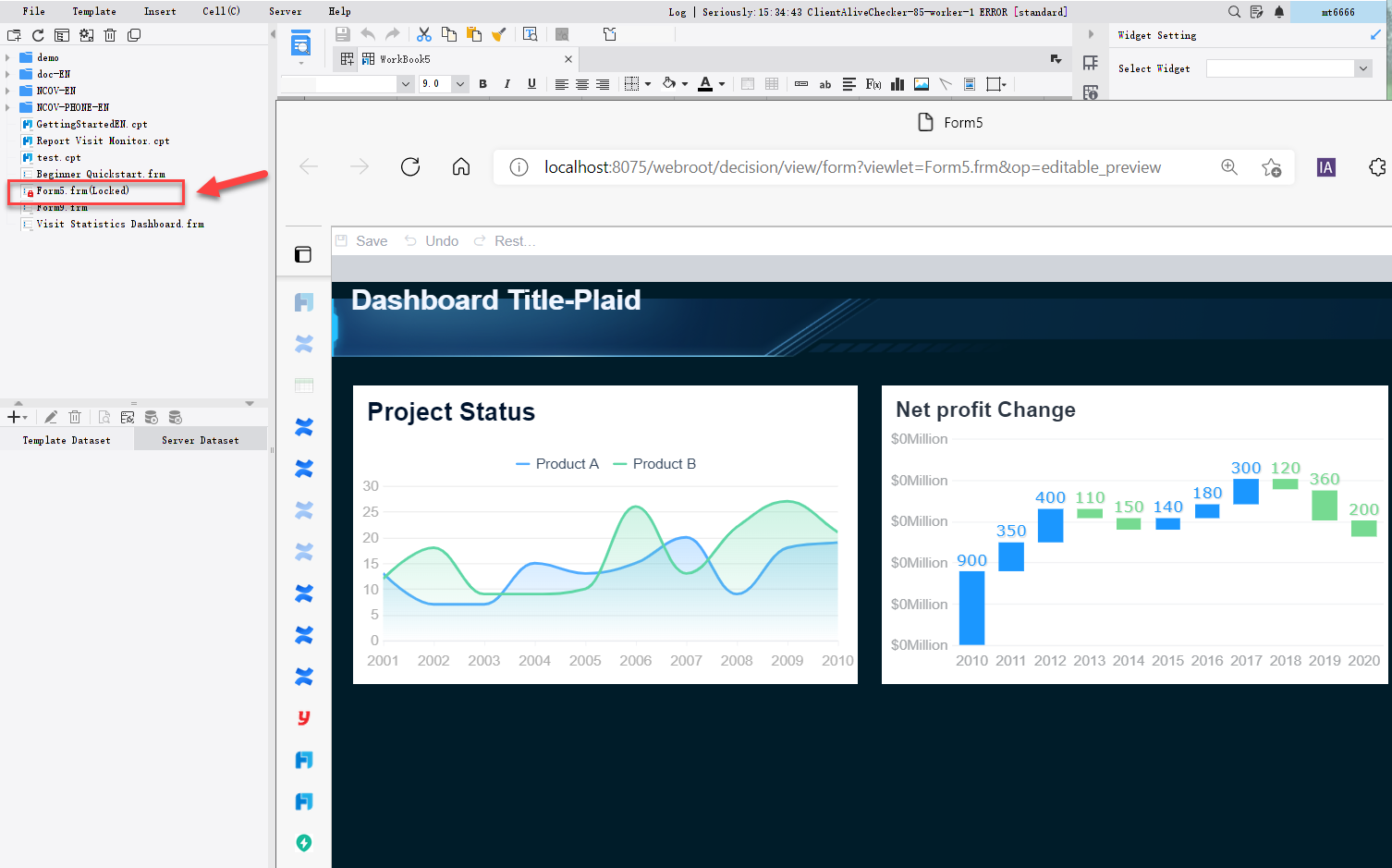
Task: Open the Select Widget dropdown
Action: pos(1362,67)
